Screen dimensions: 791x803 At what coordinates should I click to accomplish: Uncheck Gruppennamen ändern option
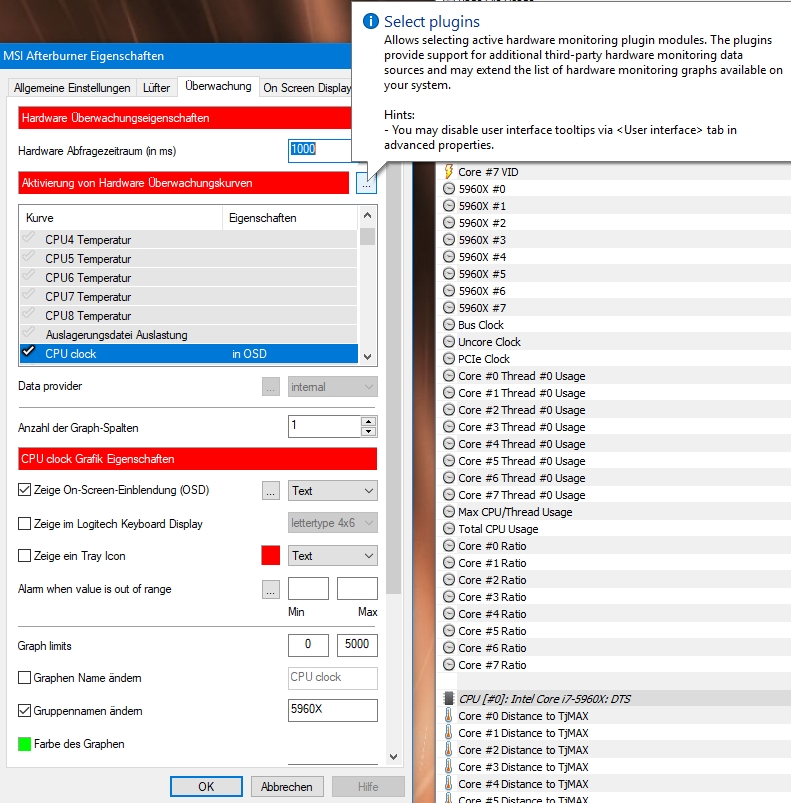point(24,710)
